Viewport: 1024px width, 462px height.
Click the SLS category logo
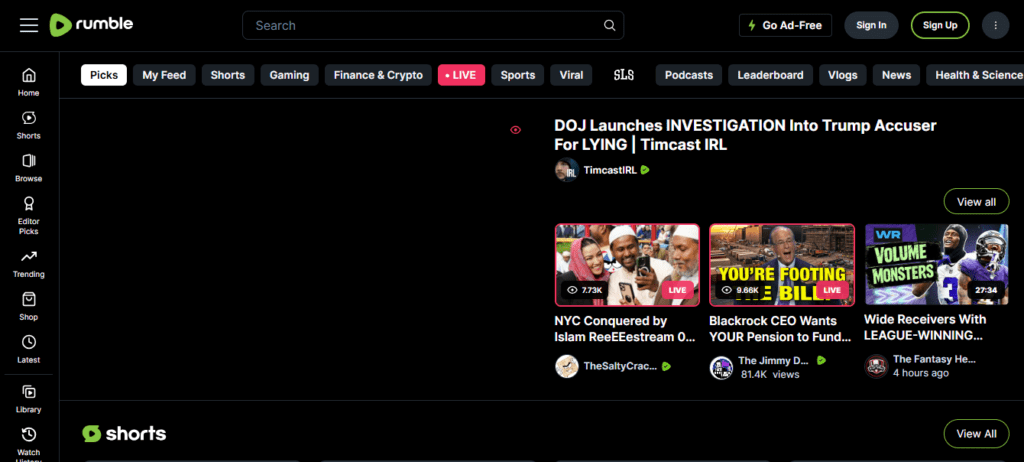click(x=624, y=74)
